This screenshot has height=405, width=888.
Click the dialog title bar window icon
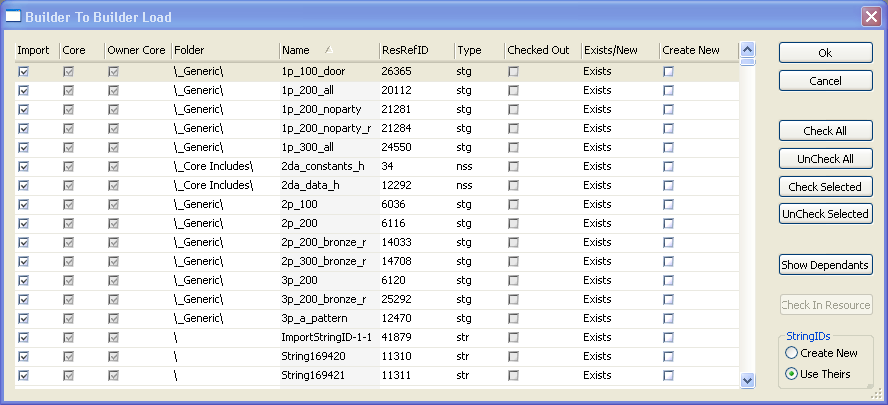(14, 17)
